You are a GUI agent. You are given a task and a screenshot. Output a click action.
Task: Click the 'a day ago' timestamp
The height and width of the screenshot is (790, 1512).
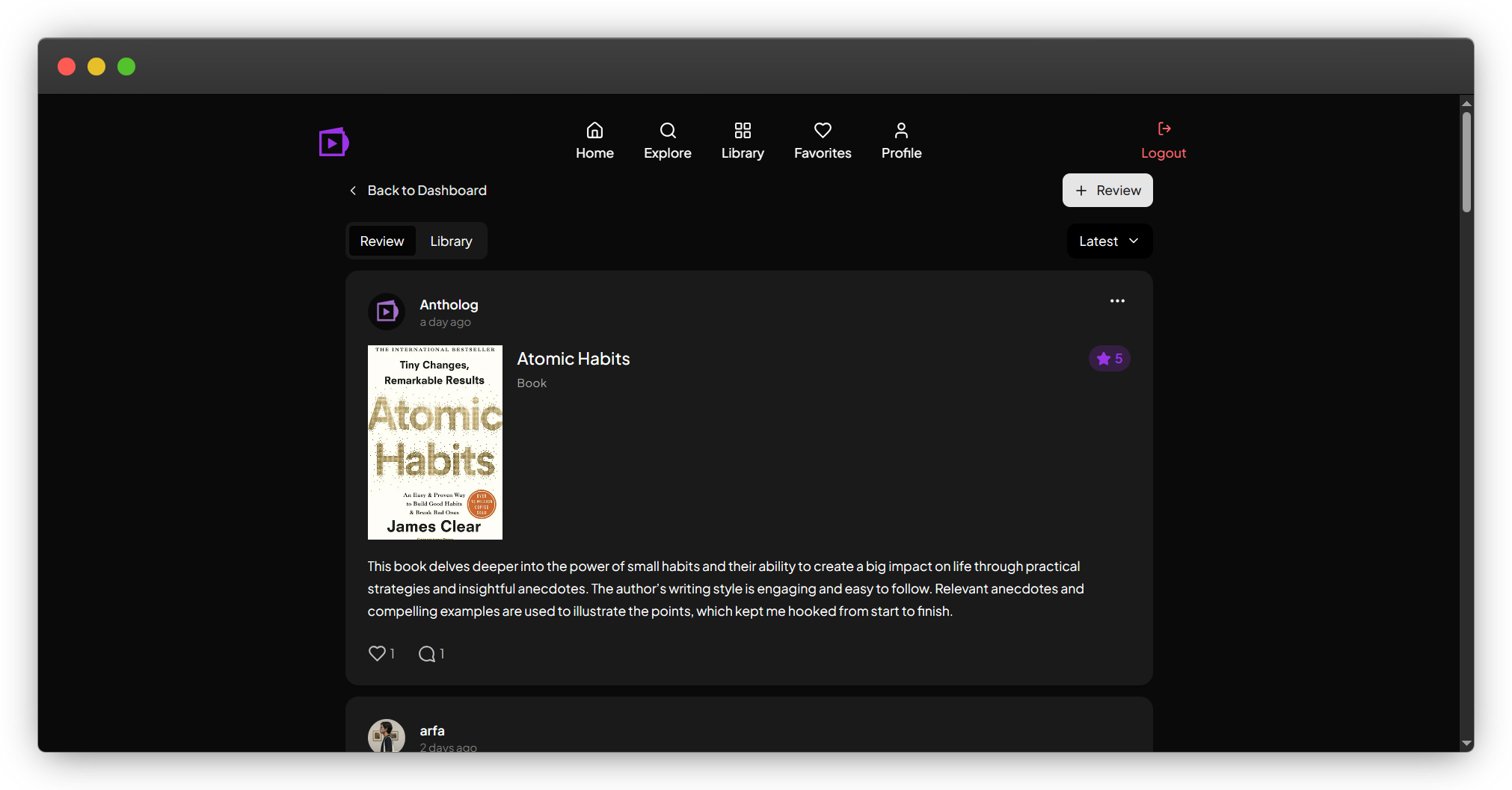point(446,322)
